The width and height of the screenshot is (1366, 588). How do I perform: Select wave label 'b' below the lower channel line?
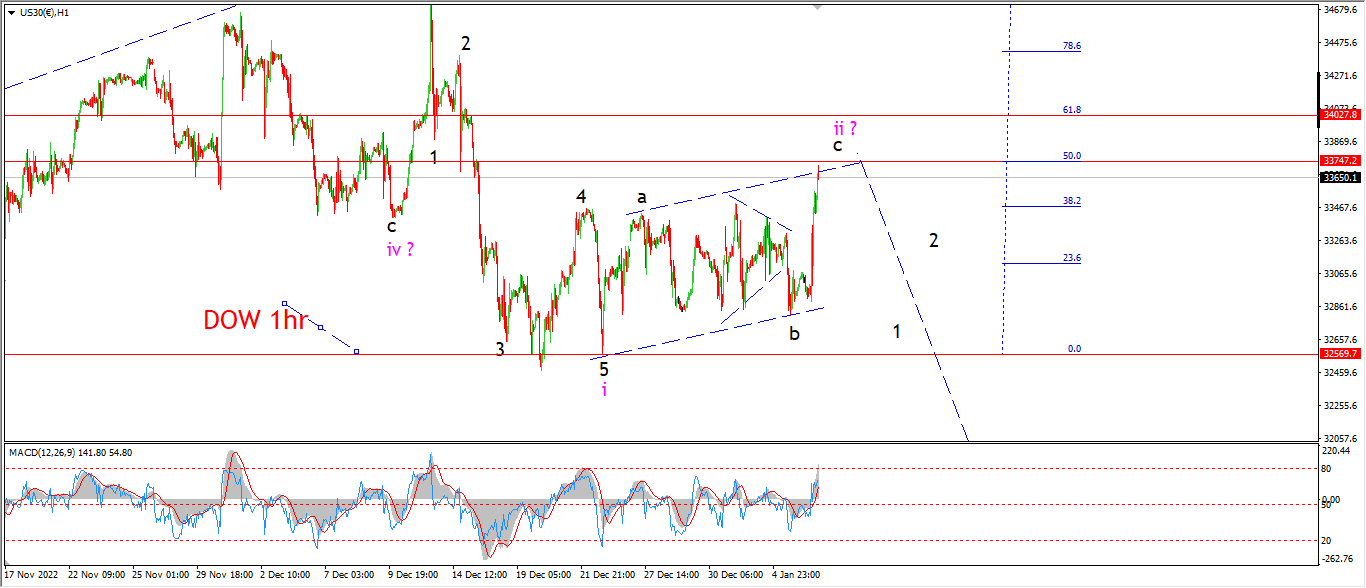tap(794, 334)
